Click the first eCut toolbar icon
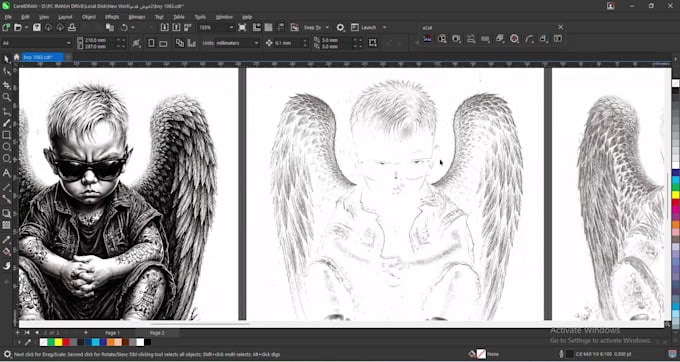The height and width of the screenshot is (362, 680). pyautogui.click(x=428, y=39)
